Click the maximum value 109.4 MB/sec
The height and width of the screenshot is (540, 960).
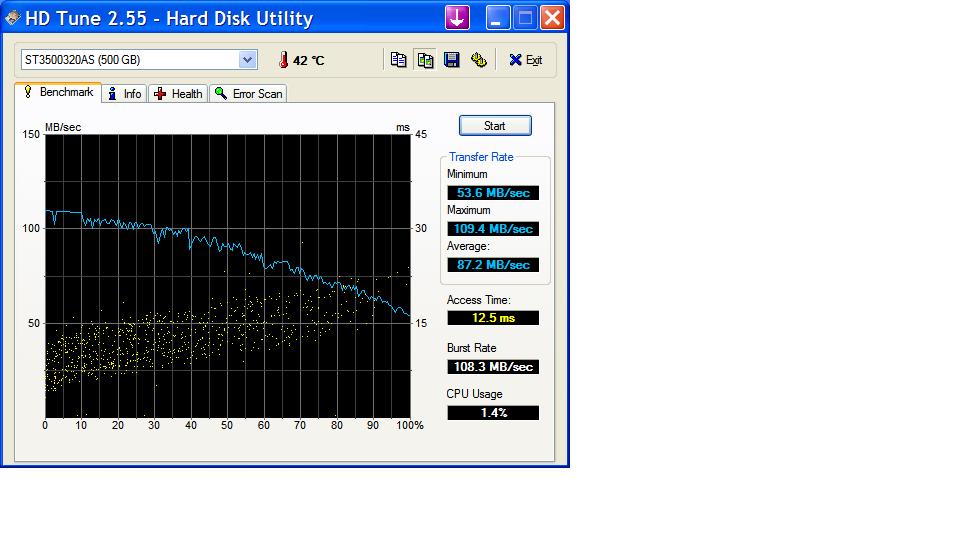(x=493, y=229)
